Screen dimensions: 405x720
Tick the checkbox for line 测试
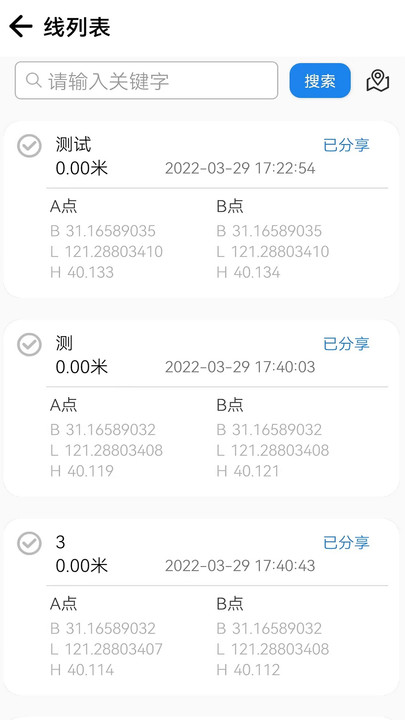[29, 146]
